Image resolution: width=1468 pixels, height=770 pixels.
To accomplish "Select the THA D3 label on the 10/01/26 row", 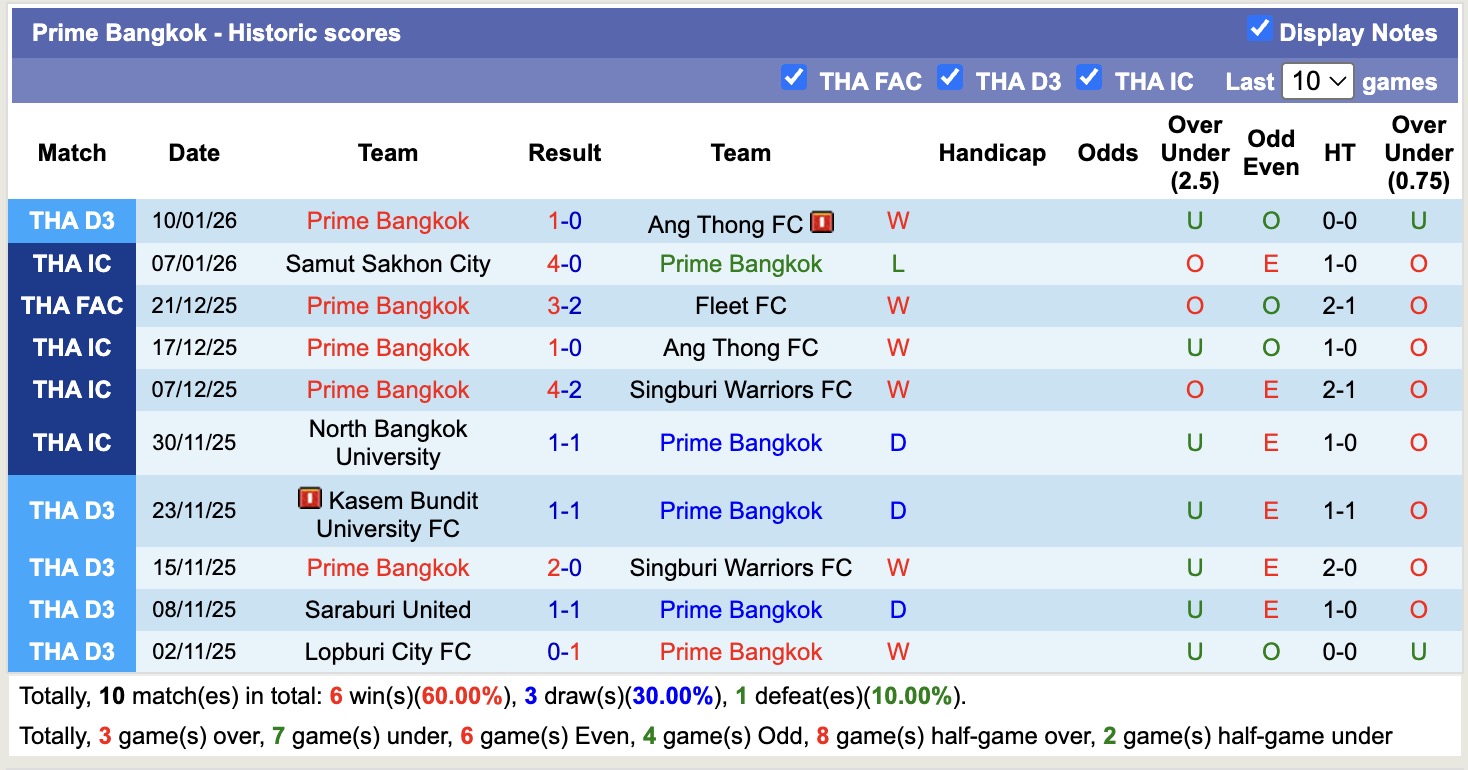I will click(x=71, y=221).
